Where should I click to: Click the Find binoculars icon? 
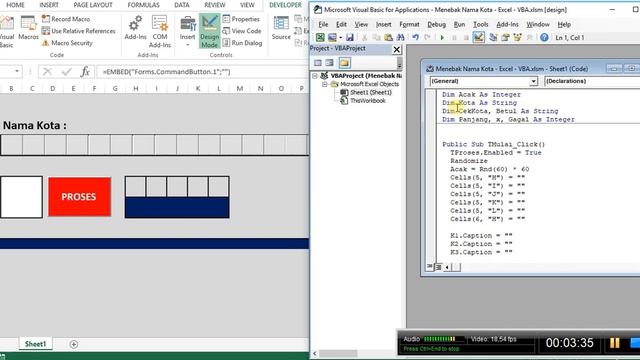[x=400, y=38]
